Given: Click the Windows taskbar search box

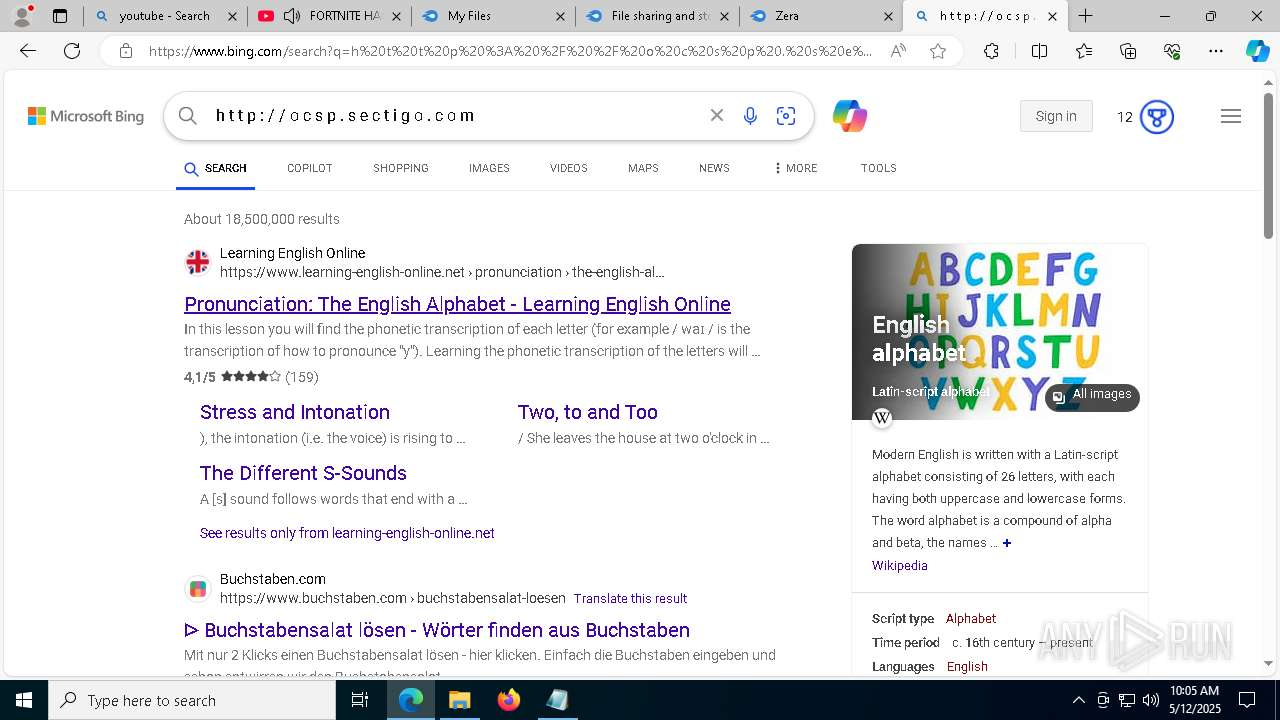Looking at the screenshot, I should [192, 700].
